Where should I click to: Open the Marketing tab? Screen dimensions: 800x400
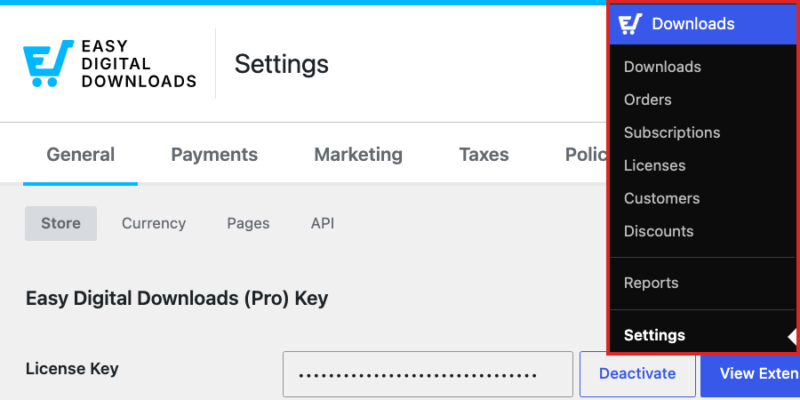click(358, 154)
